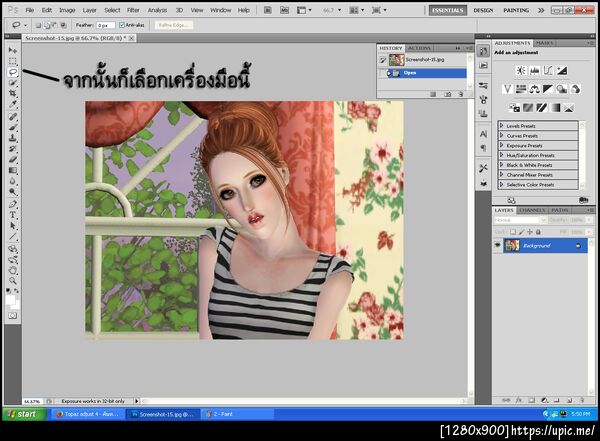This screenshot has height=441, width=600.
Task: Open the layer blend mode dropdown
Action: (520, 220)
